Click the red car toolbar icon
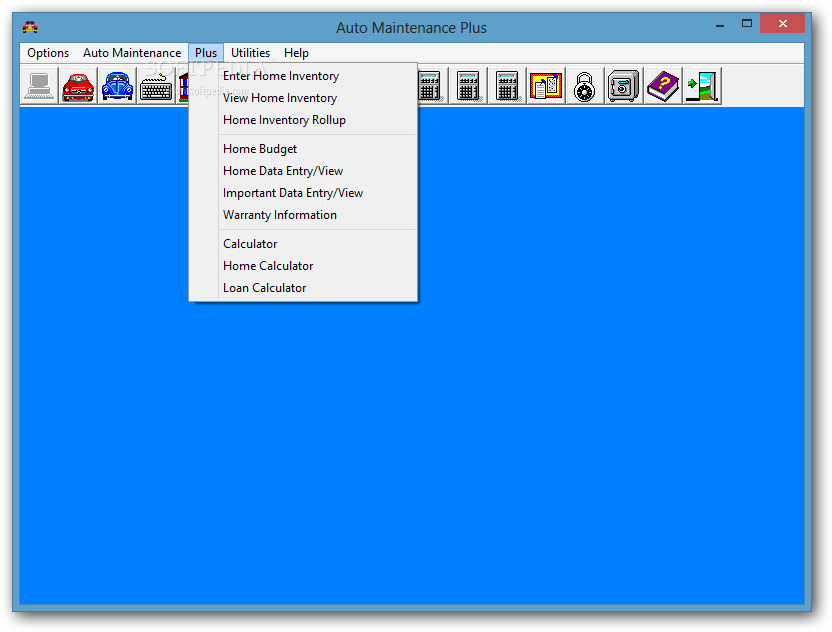The image size is (832, 632). tap(79, 85)
